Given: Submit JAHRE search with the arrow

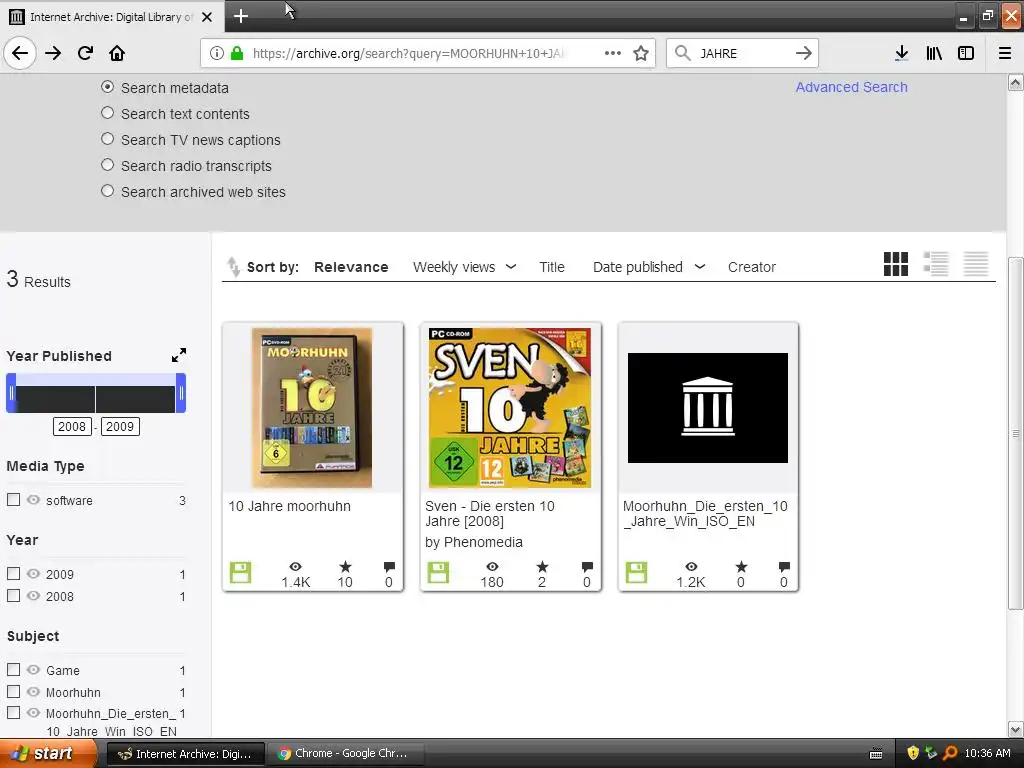Looking at the screenshot, I should tap(803, 53).
